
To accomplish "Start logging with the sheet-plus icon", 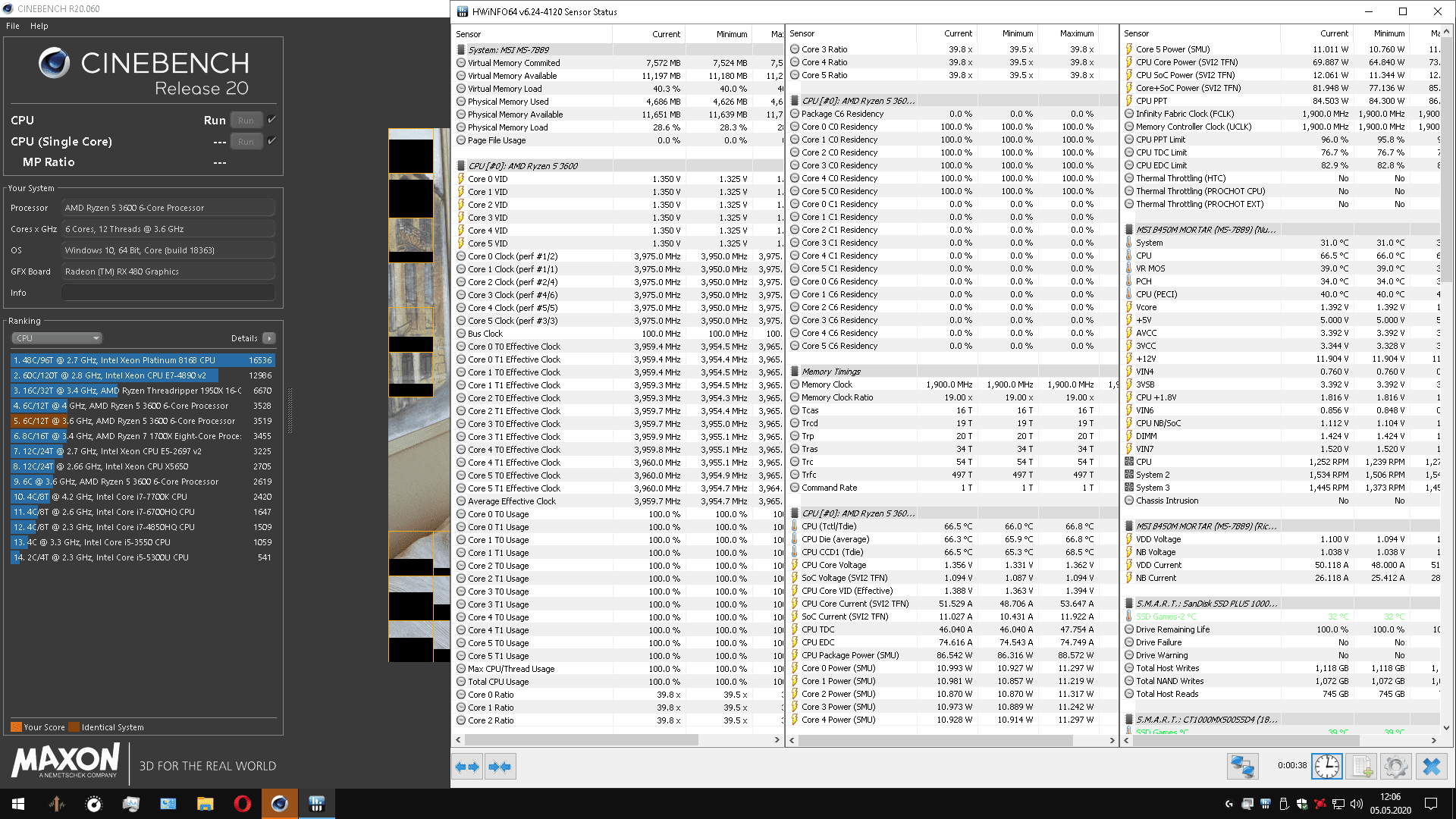I will tap(1362, 767).
